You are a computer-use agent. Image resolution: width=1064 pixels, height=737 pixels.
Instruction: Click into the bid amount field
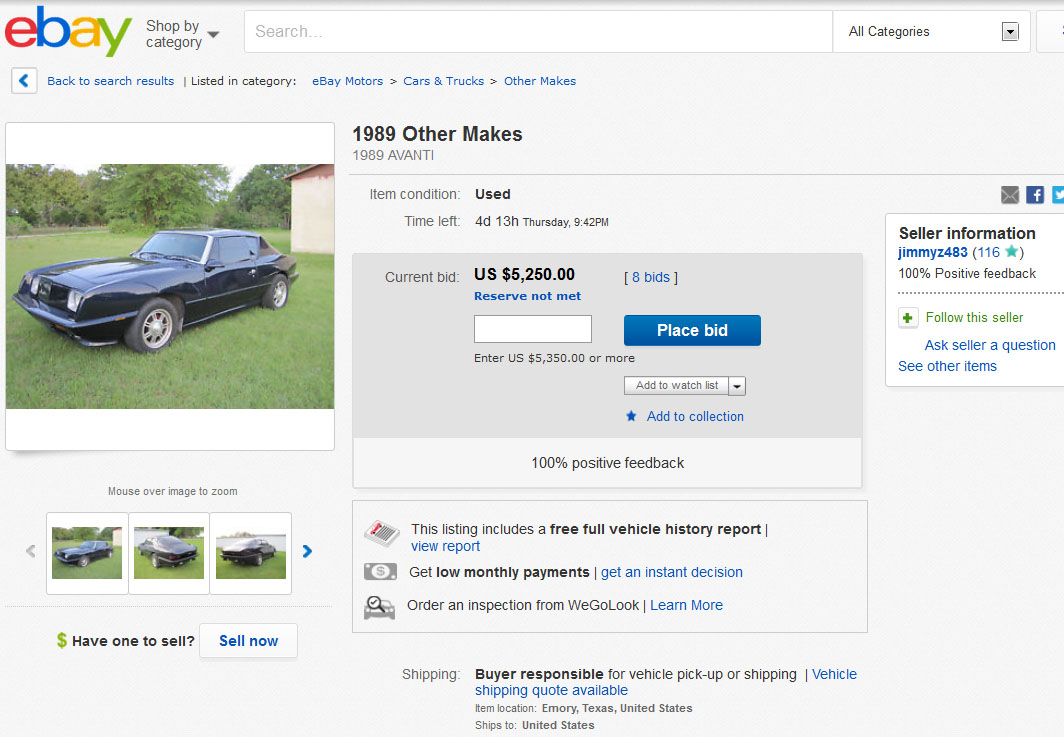pos(532,330)
